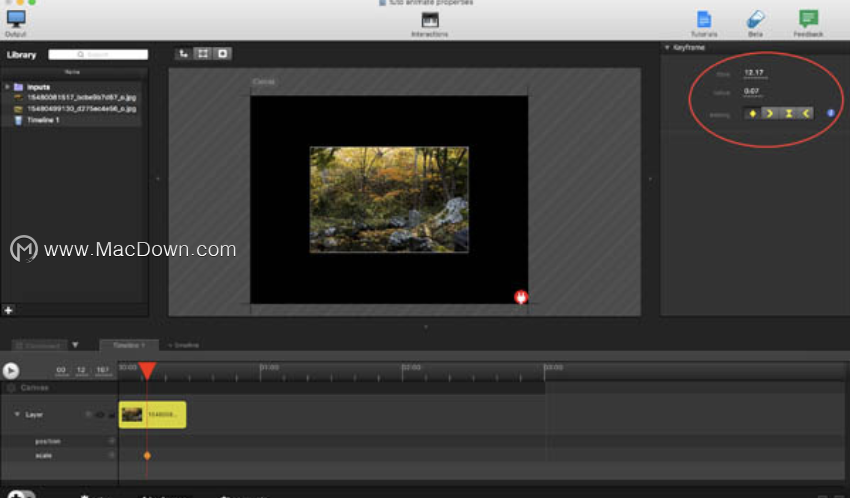Image resolution: width=850 pixels, height=498 pixels.
Task: Toggle Layer visibility eye icon
Action: coord(100,415)
